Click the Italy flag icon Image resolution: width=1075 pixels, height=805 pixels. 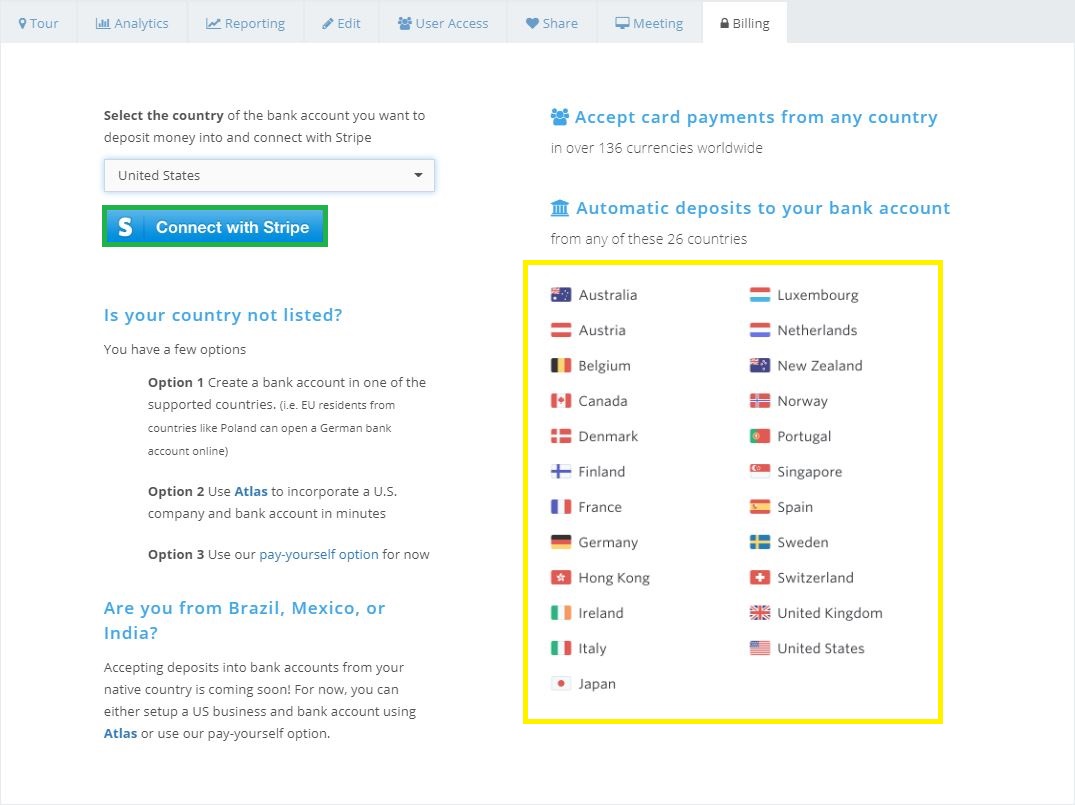561,648
